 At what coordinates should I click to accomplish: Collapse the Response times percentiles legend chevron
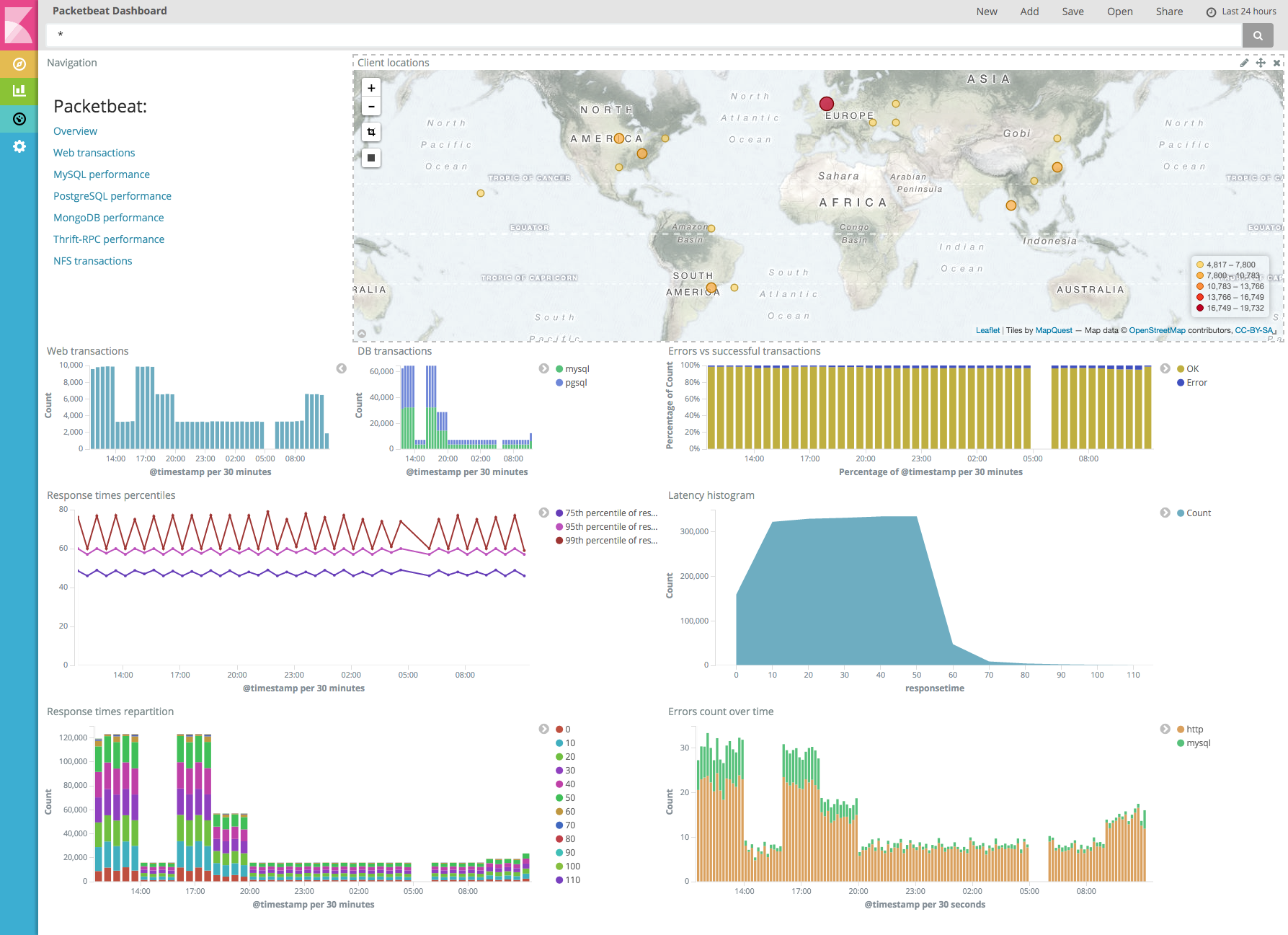tap(543, 513)
